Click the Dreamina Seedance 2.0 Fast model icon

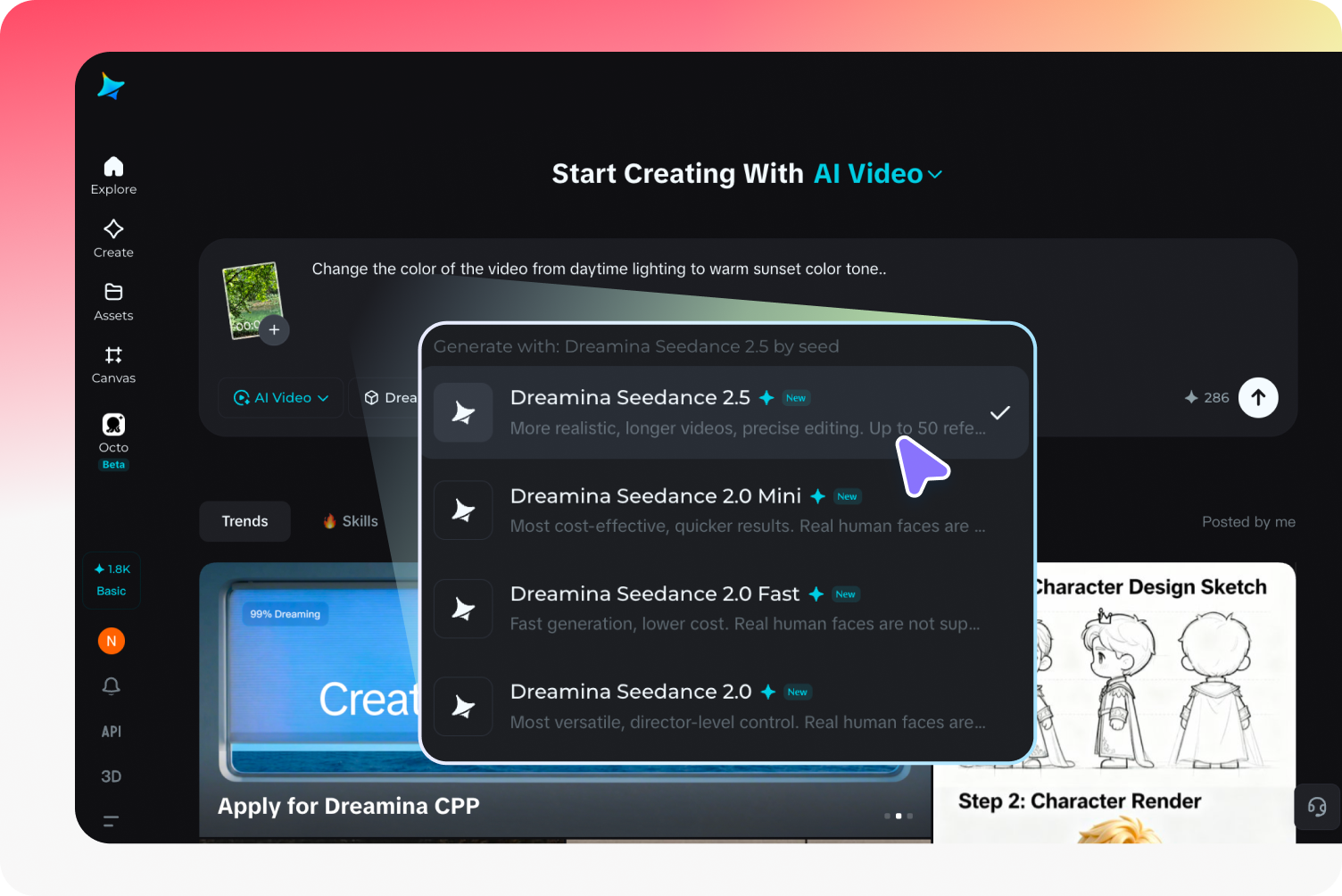pyautogui.click(x=463, y=609)
